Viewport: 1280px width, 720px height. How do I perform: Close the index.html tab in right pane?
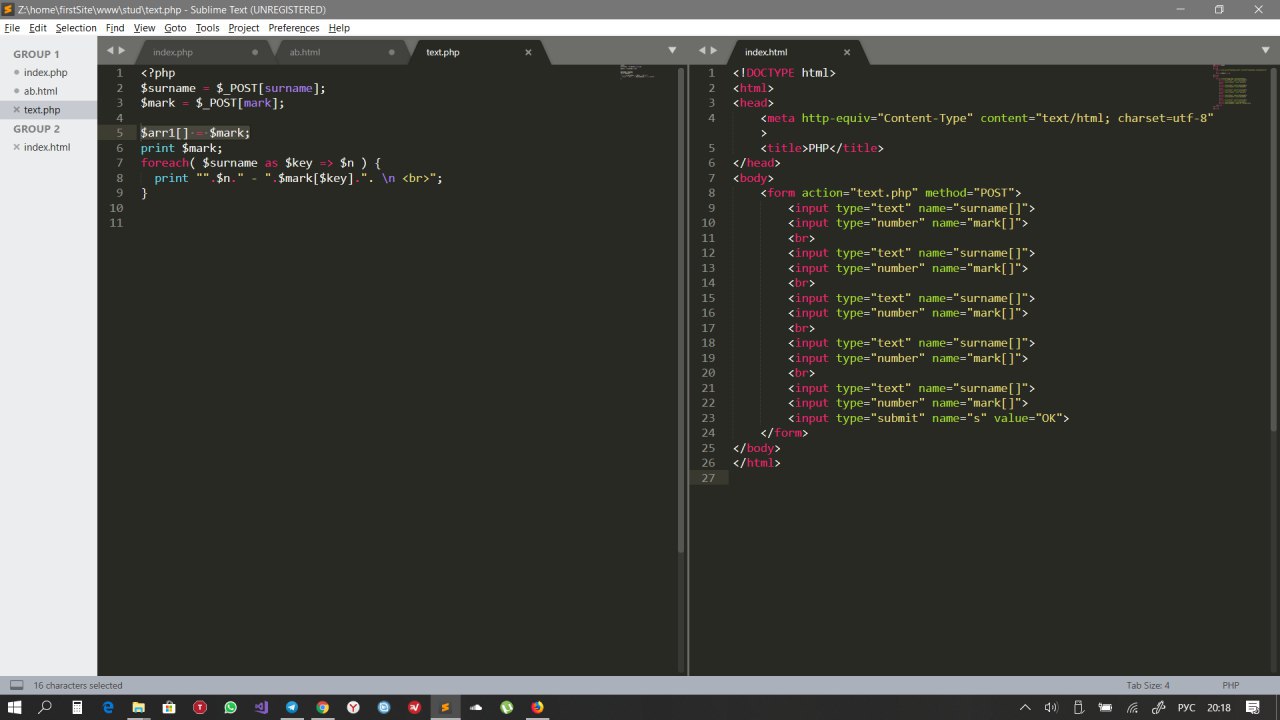point(847,52)
